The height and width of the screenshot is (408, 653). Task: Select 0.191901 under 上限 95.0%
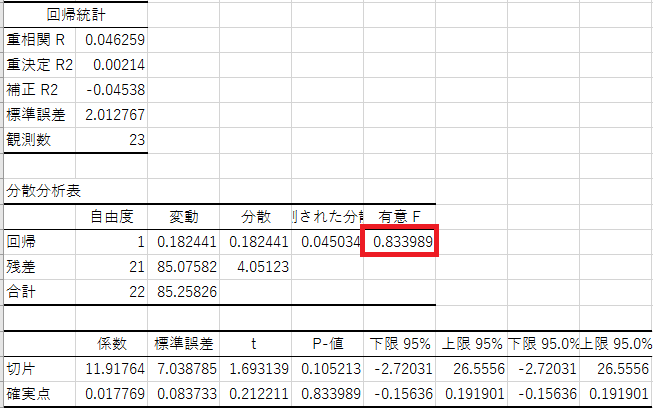point(616,393)
